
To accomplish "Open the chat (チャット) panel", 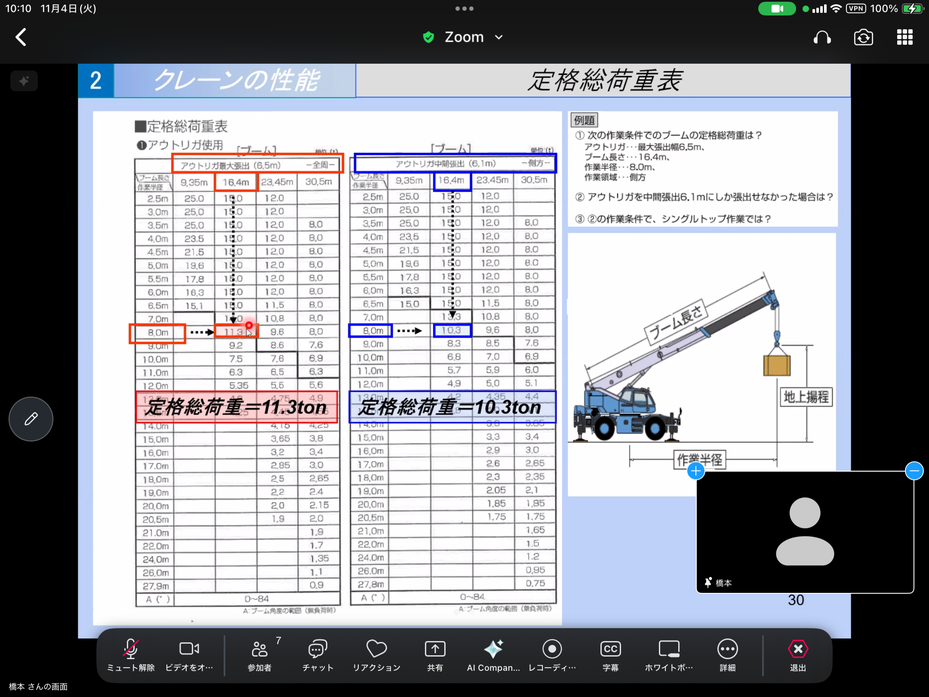I will coord(317,654).
